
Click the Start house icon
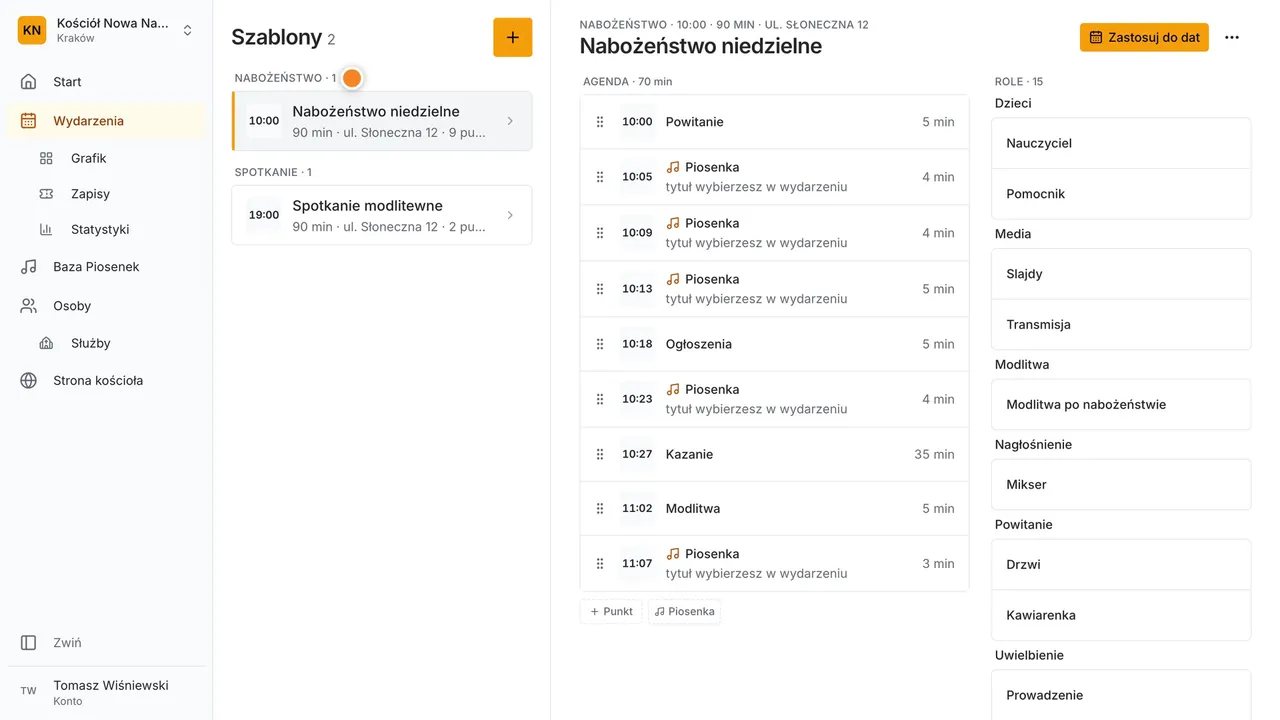[29, 82]
